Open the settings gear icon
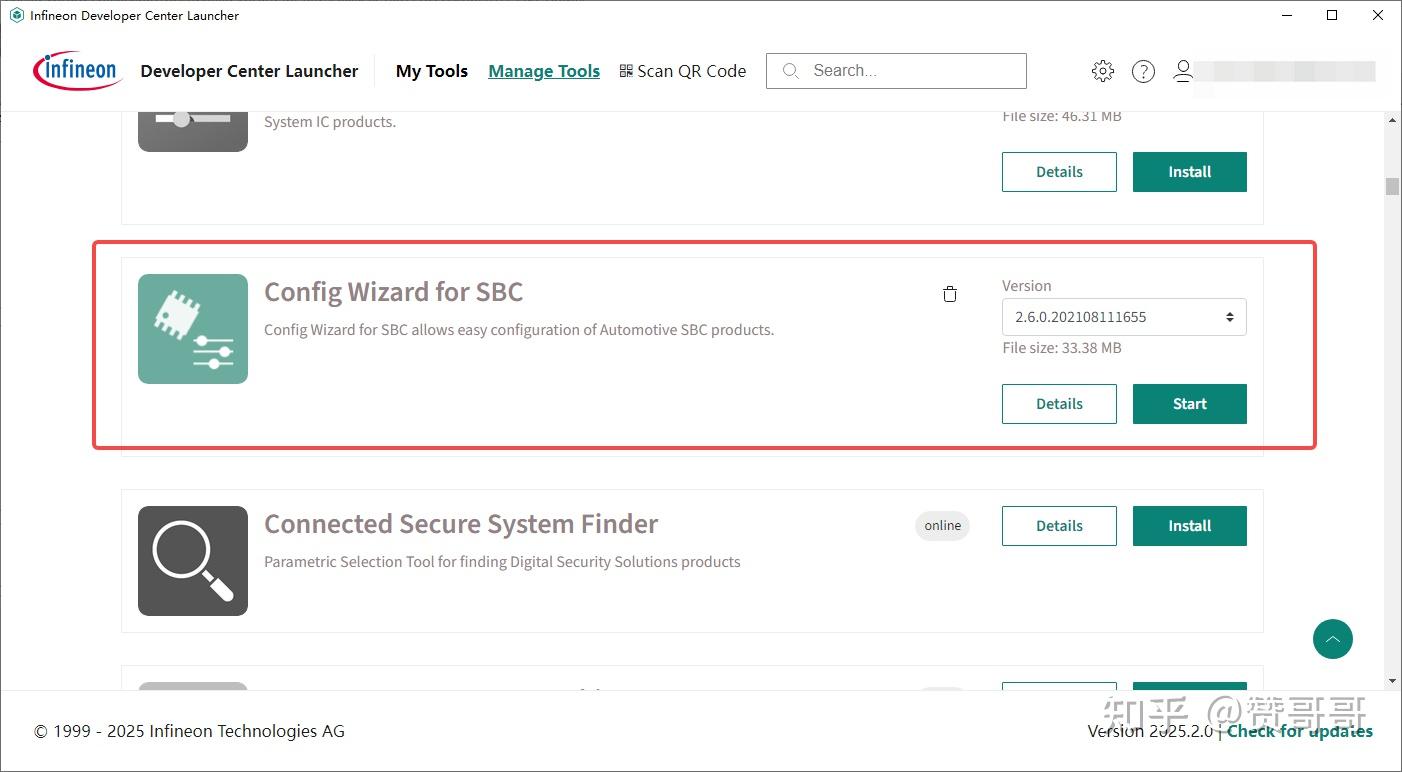 [1103, 71]
